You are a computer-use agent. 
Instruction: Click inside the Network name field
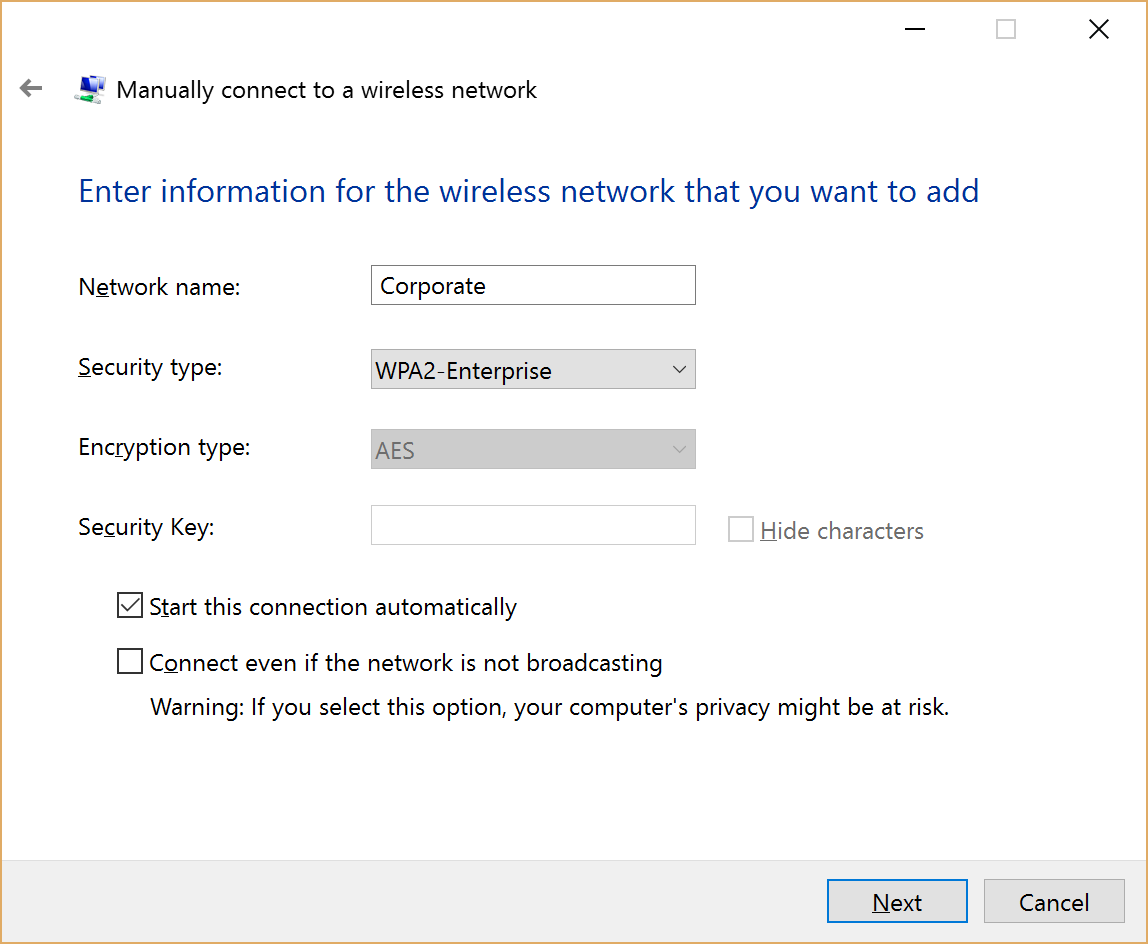click(533, 285)
